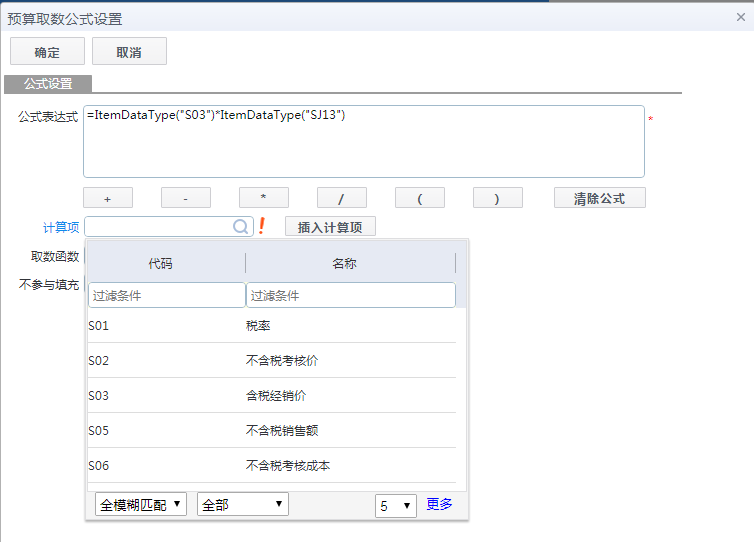Close the 预算取数公式设置 dialog
The width and height of the screenshot is (754, 542).
pyautogui.click(x=740, y=16)
